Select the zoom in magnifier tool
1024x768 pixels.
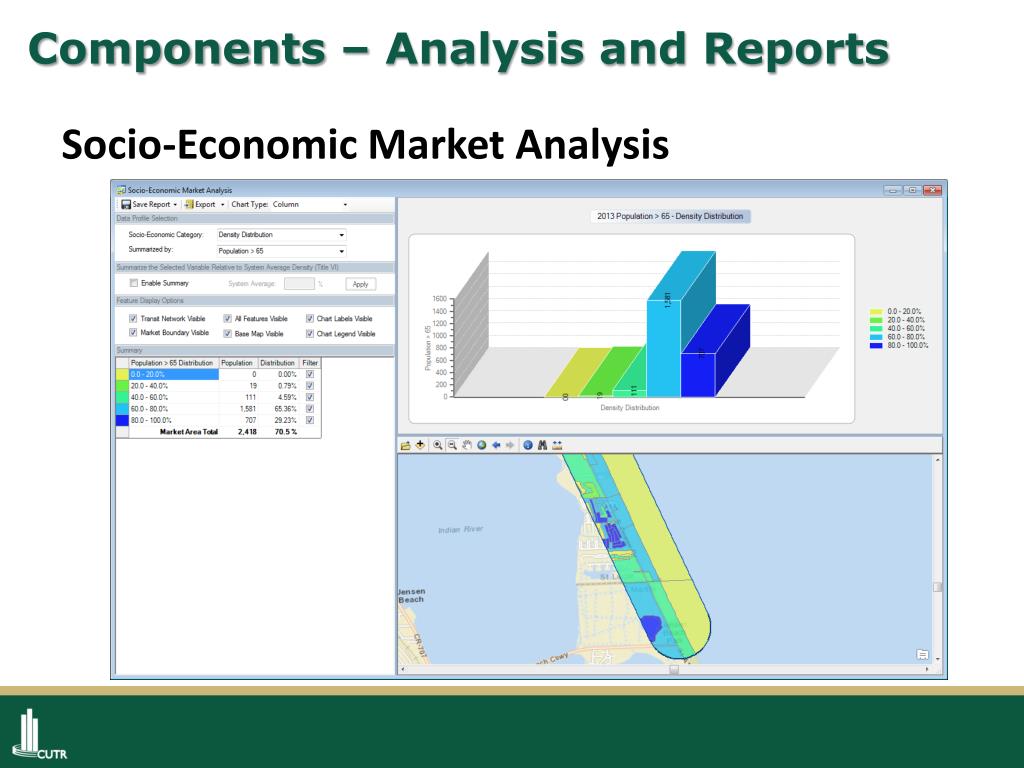point(438,445)
